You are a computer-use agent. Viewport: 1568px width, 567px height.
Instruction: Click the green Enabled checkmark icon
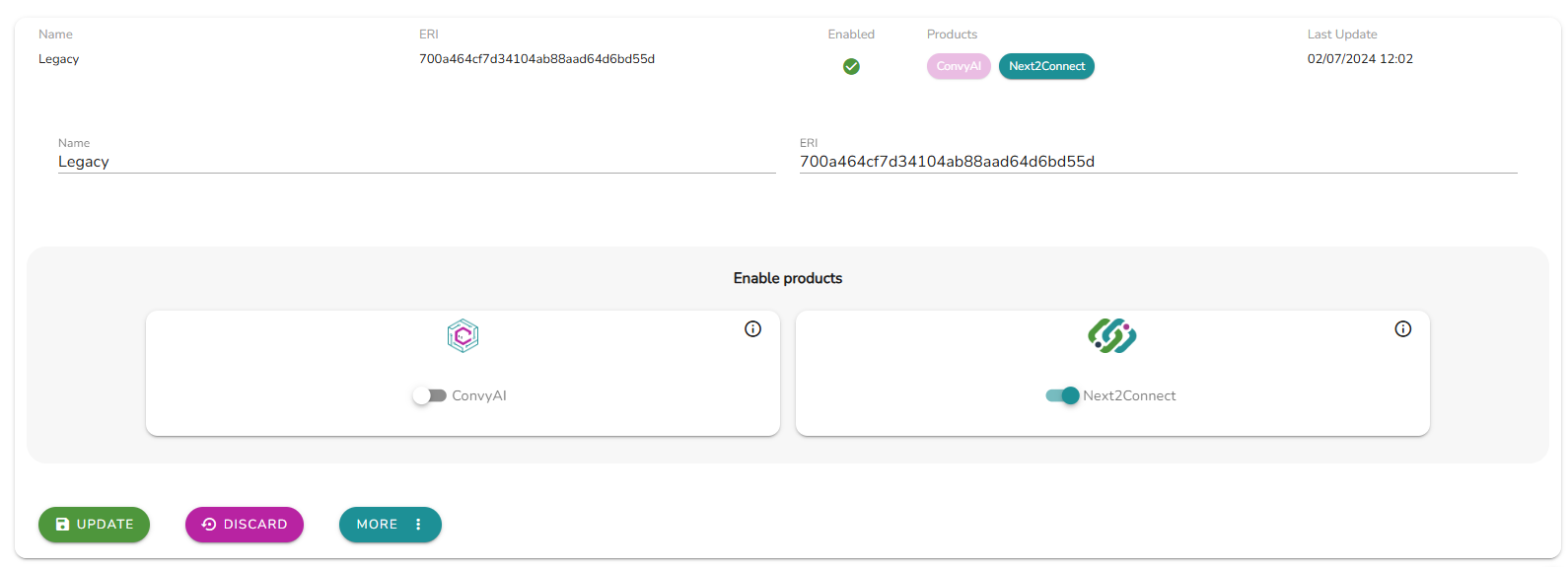851,67
